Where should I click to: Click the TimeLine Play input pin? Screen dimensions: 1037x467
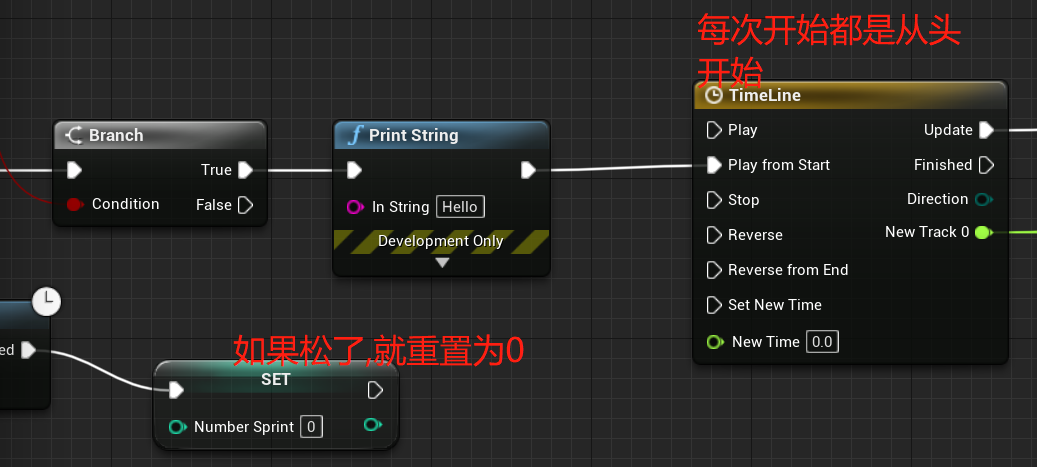coord(714,130)
